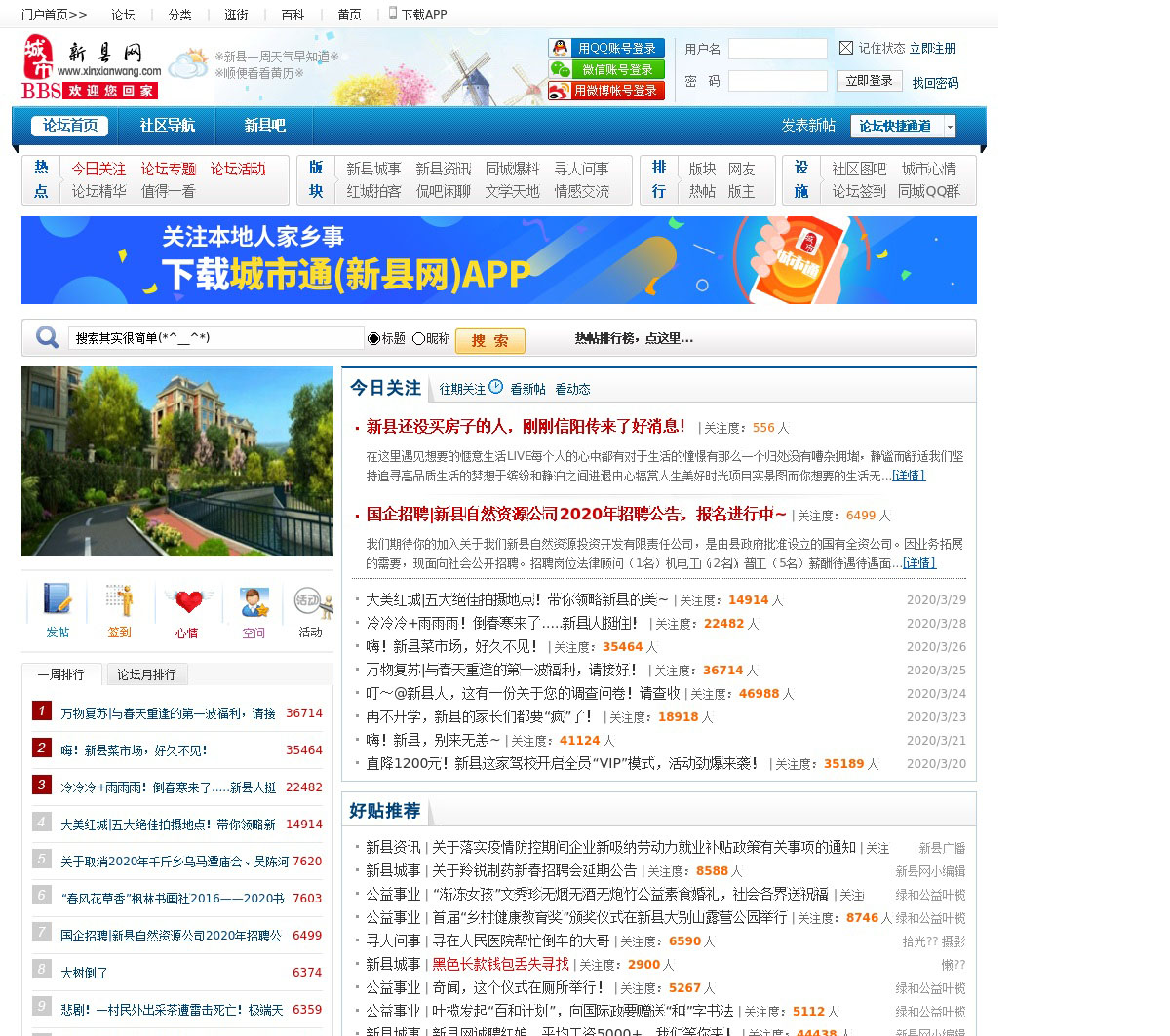Open the rank 8 post 大树倒了
Screen dimensions: 1170x1036
pyautogui.click(x=84, y=973)
